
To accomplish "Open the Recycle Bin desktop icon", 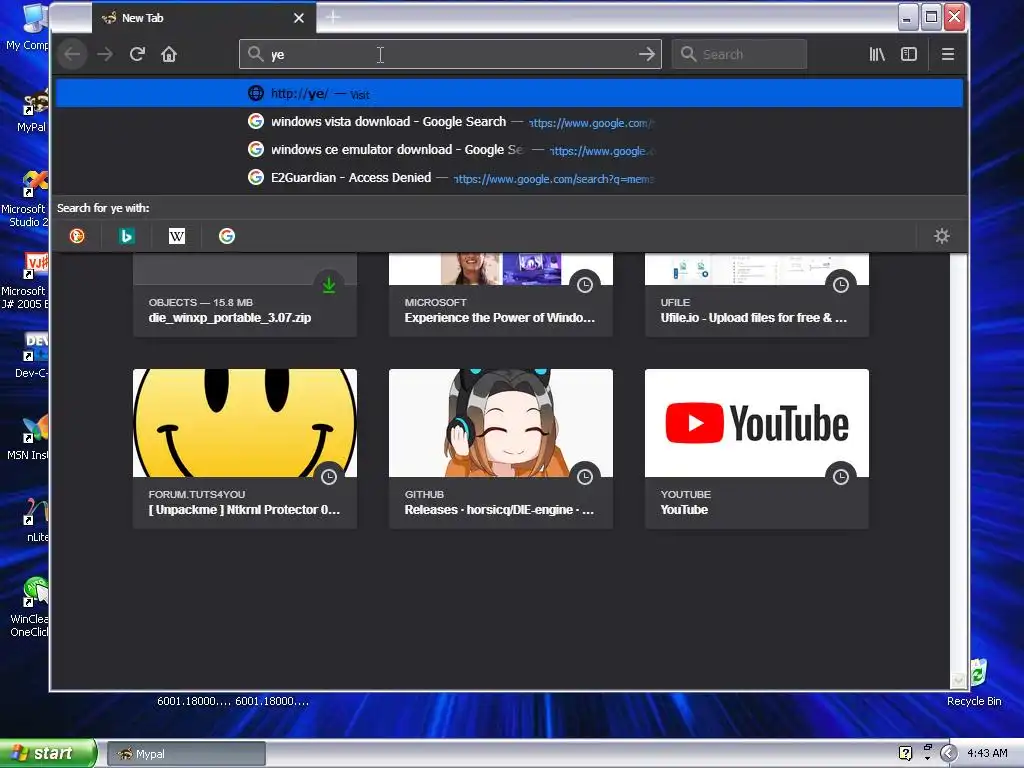I will coord(974,684).
